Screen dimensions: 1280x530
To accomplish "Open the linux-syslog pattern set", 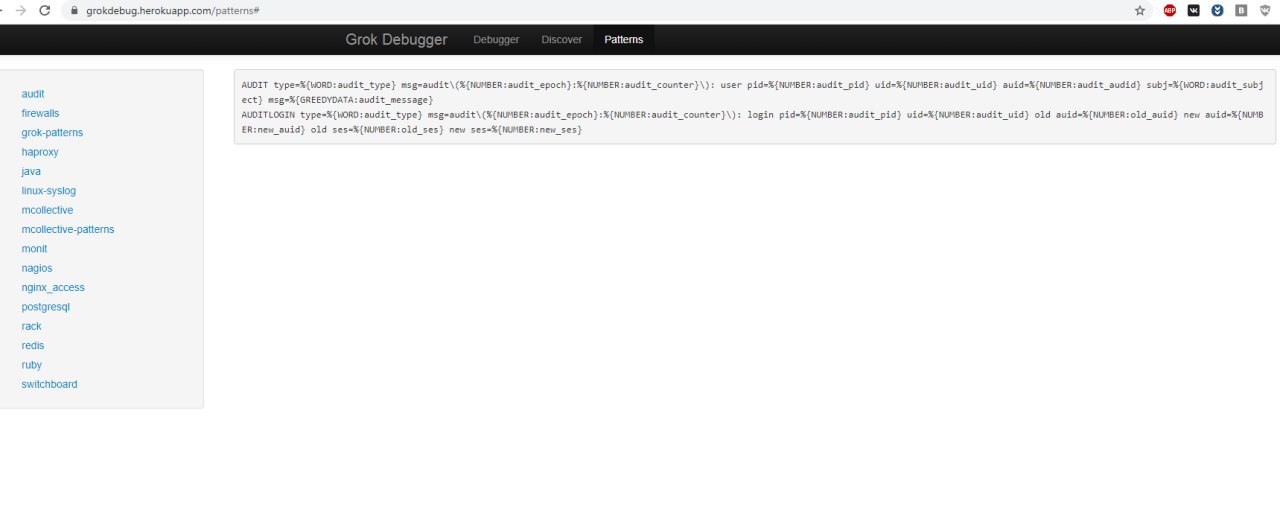I will point(49,190).
